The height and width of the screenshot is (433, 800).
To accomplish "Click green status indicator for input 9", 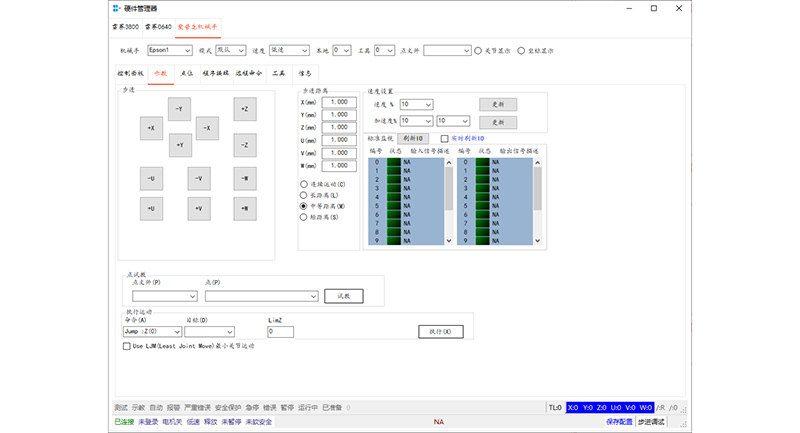I will pos(393,241).
